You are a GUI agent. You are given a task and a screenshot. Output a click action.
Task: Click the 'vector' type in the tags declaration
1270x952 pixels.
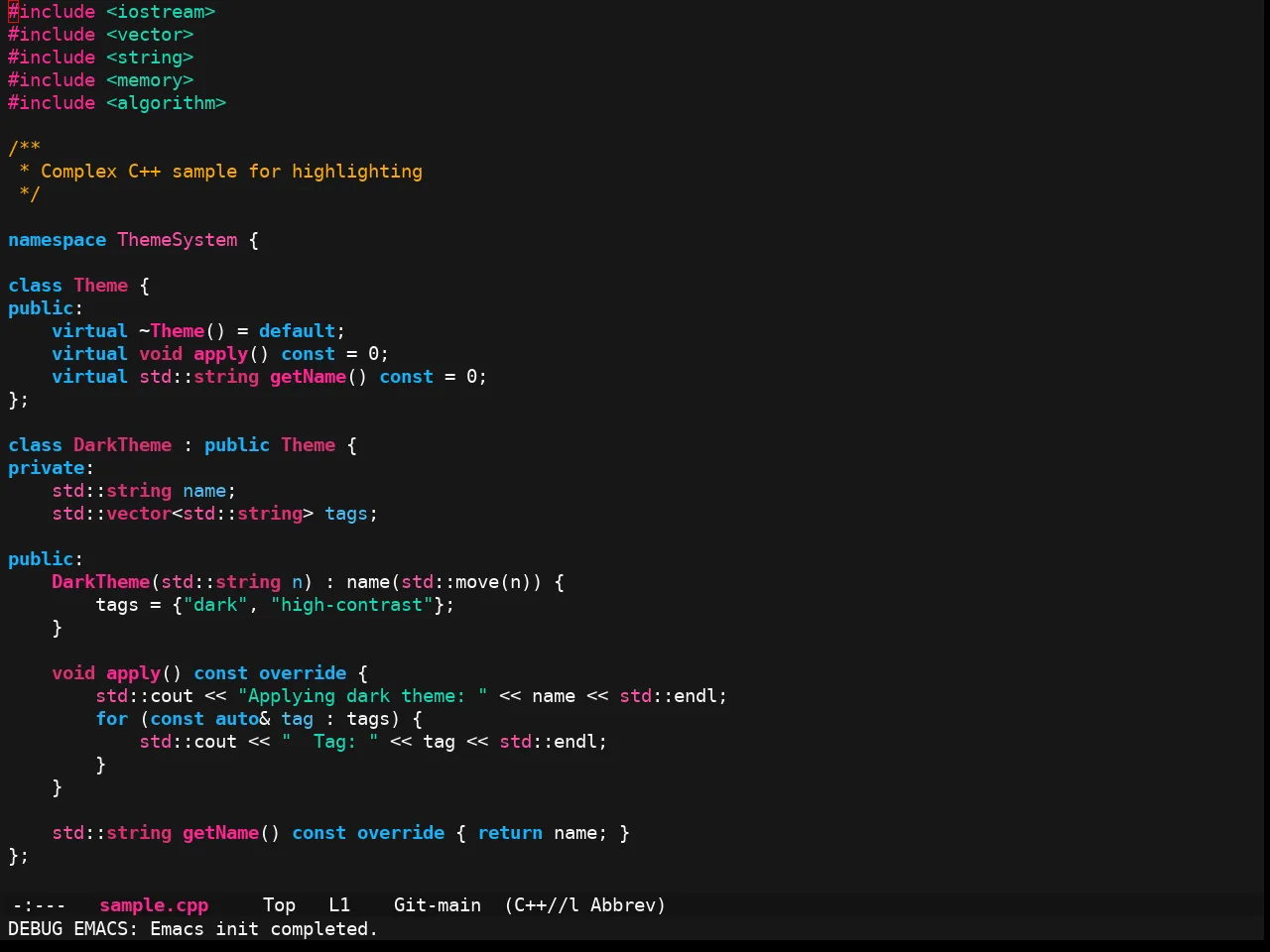(139, 514)
